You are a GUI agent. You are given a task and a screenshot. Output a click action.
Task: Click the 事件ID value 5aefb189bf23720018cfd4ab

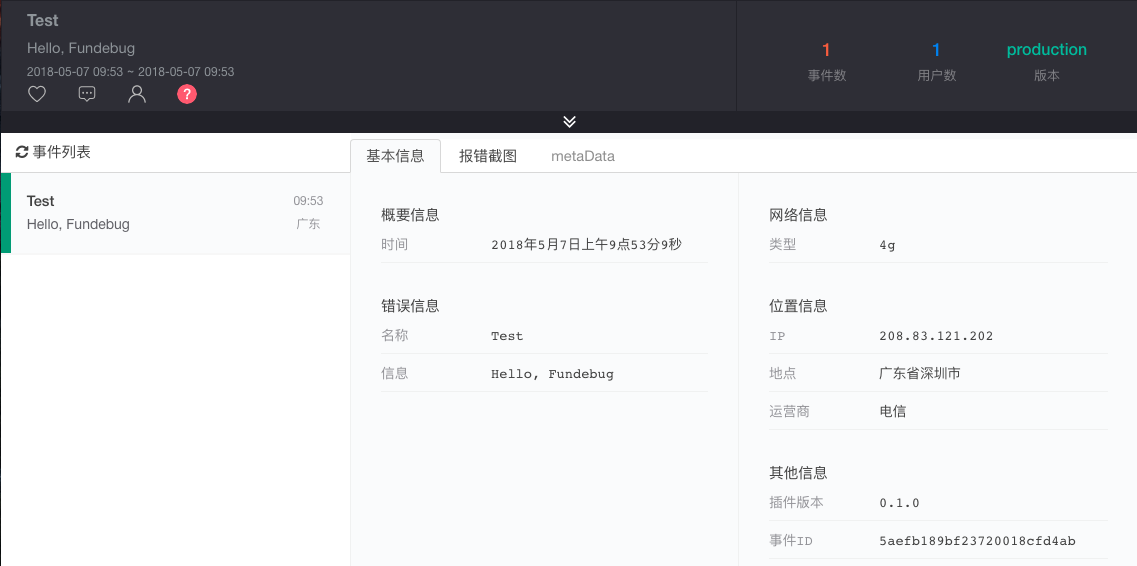click(x=977, y=541)
